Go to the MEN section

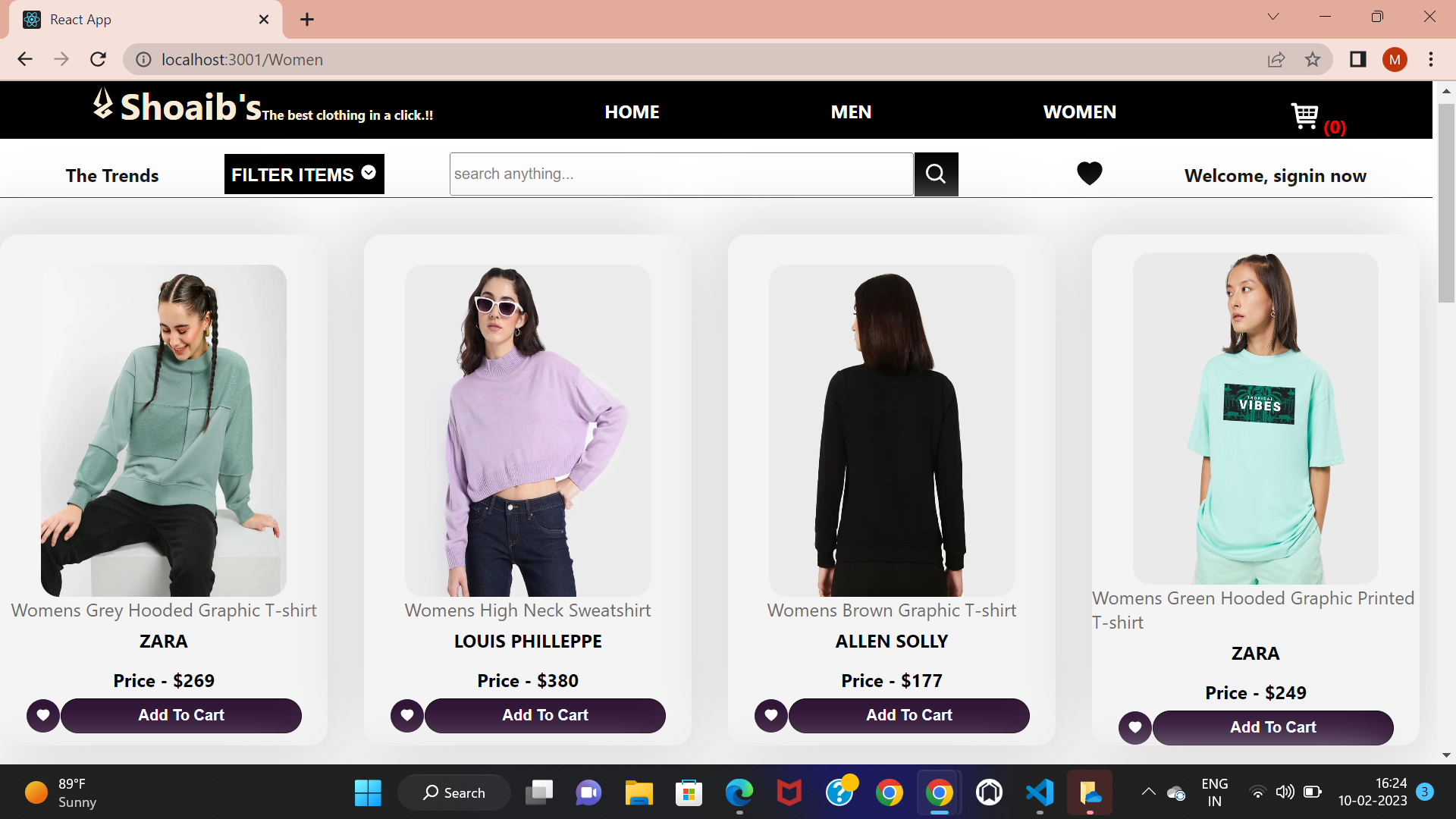click(851, 111)
